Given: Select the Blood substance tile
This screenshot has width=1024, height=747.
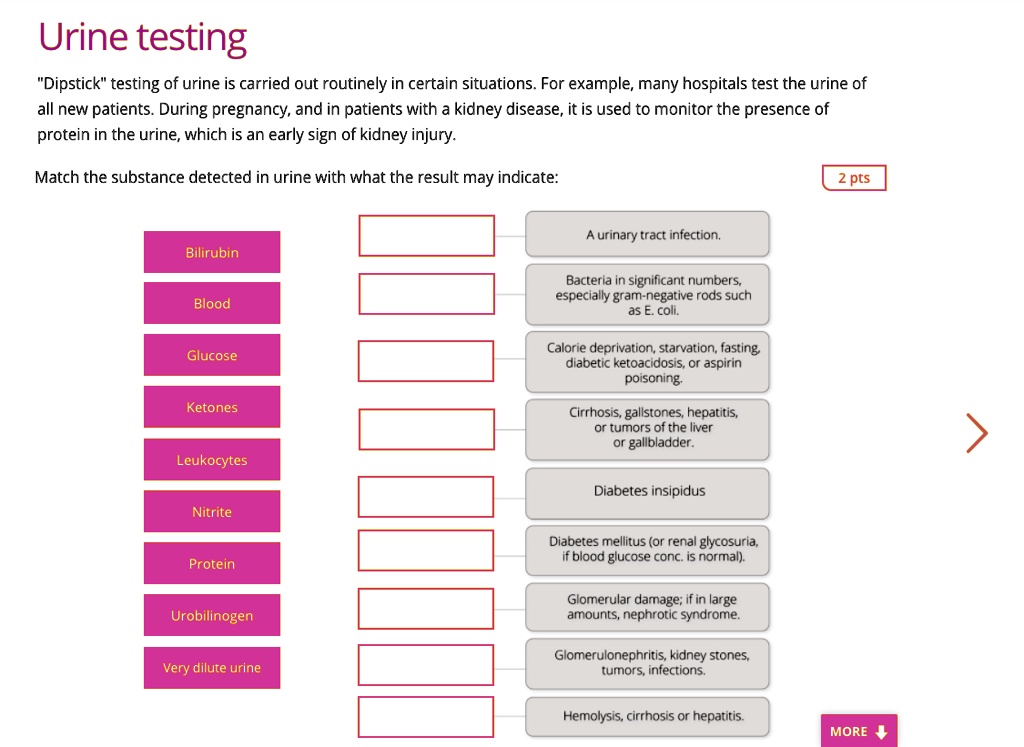Looking at the screenshot, I should (x=211, y=303).
